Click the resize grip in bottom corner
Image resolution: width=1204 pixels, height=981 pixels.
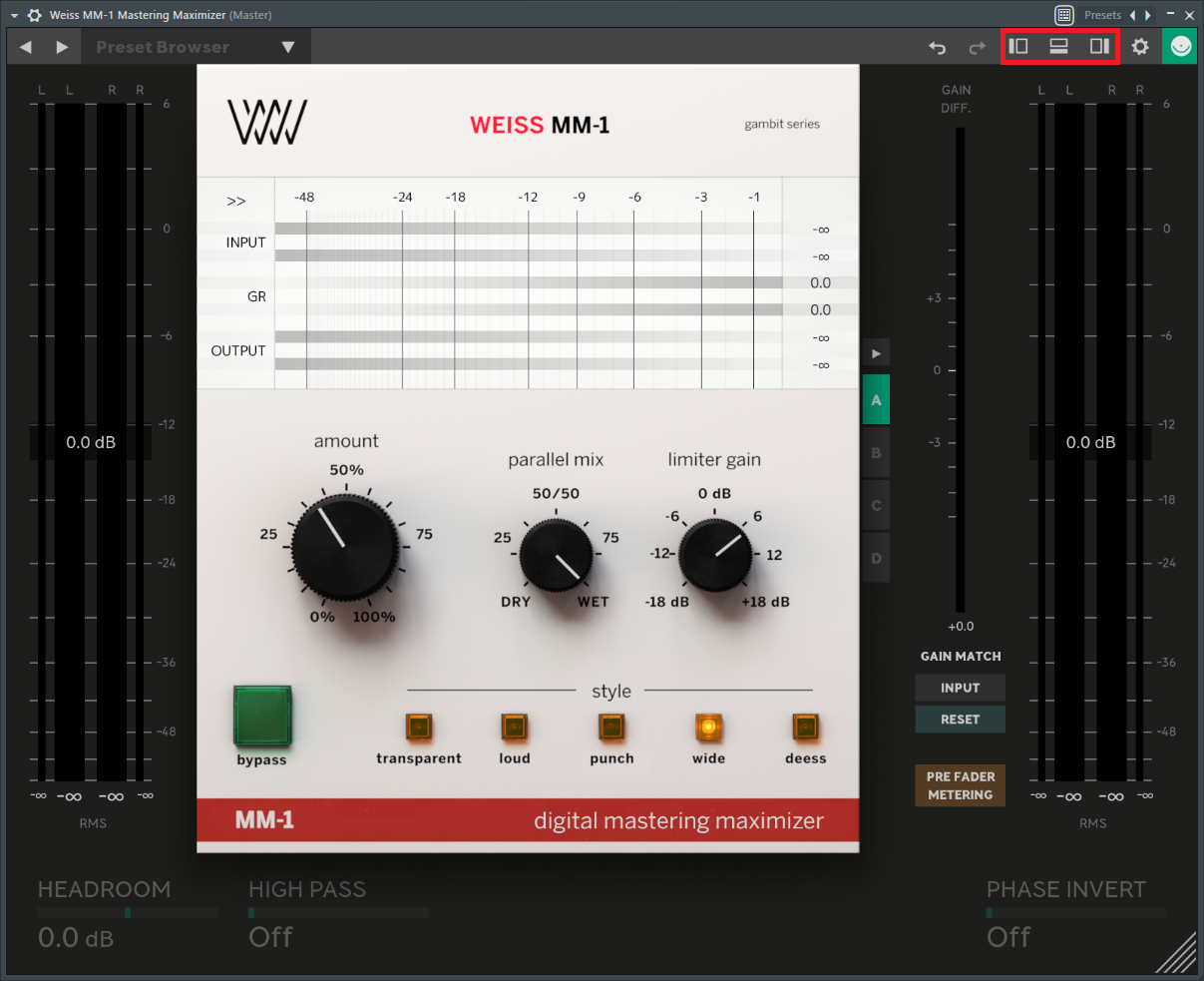coord(1177,952)
